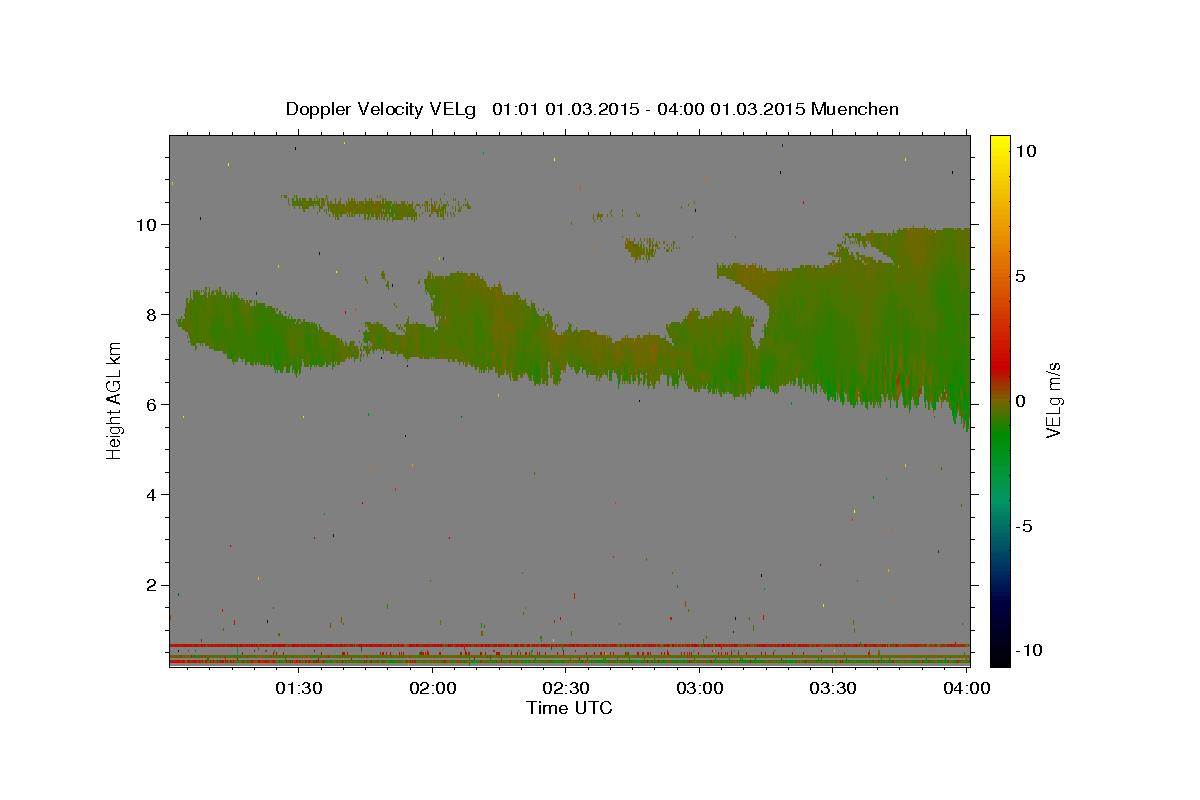Click the colorbar top label 10
Image resolution: width=1200 pixels, height=800 pixels.
(x=1025, y=151)
